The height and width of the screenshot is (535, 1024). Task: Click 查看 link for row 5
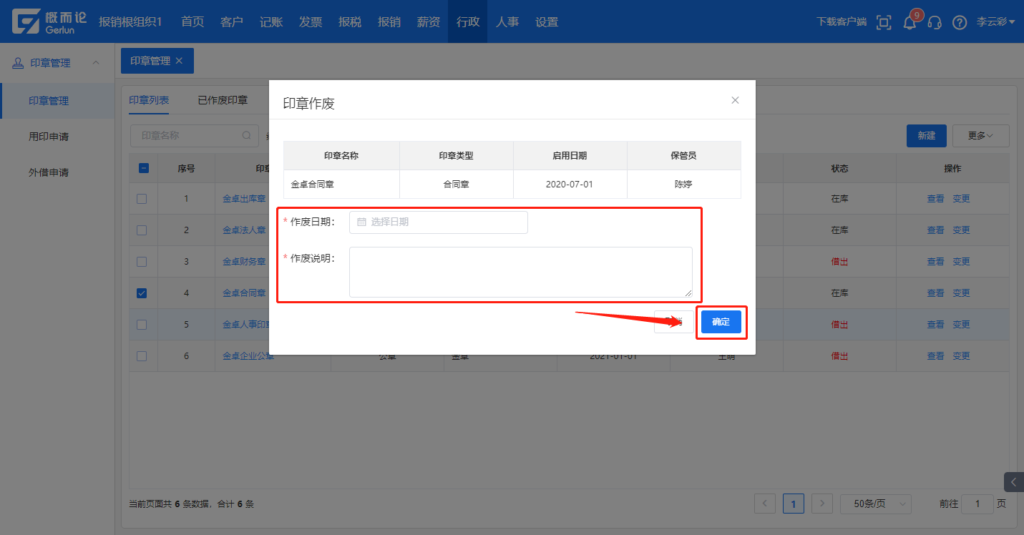935,324
